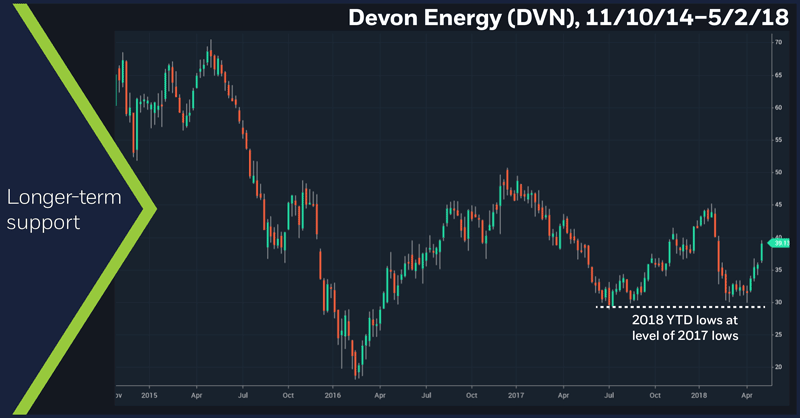The width and height of the screenshot is (800, 418).
Task: Select the 2016 label on the time axis
Action: (333, 394)
